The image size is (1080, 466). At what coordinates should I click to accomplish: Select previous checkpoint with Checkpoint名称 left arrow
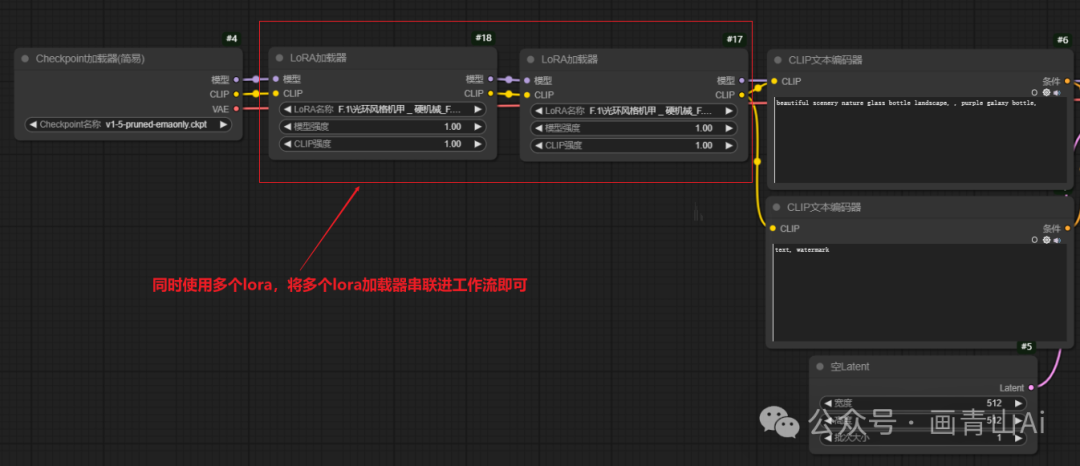click(32, 125)
